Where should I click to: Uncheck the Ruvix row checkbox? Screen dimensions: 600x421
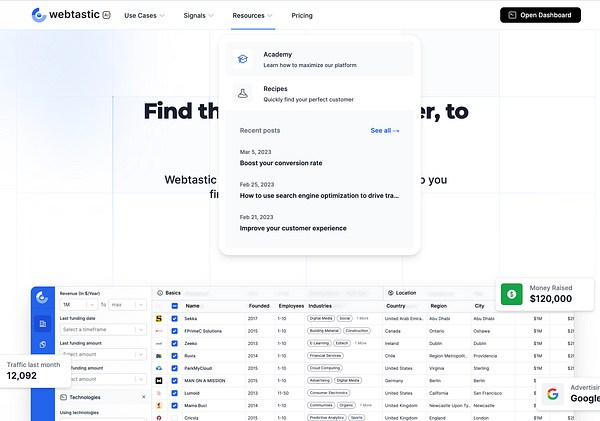[x=174, y=356]
